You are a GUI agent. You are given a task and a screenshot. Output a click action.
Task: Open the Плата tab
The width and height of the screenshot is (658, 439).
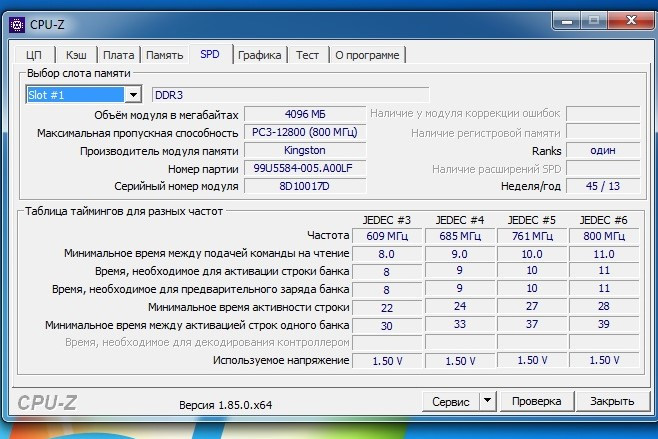(119, 55)
